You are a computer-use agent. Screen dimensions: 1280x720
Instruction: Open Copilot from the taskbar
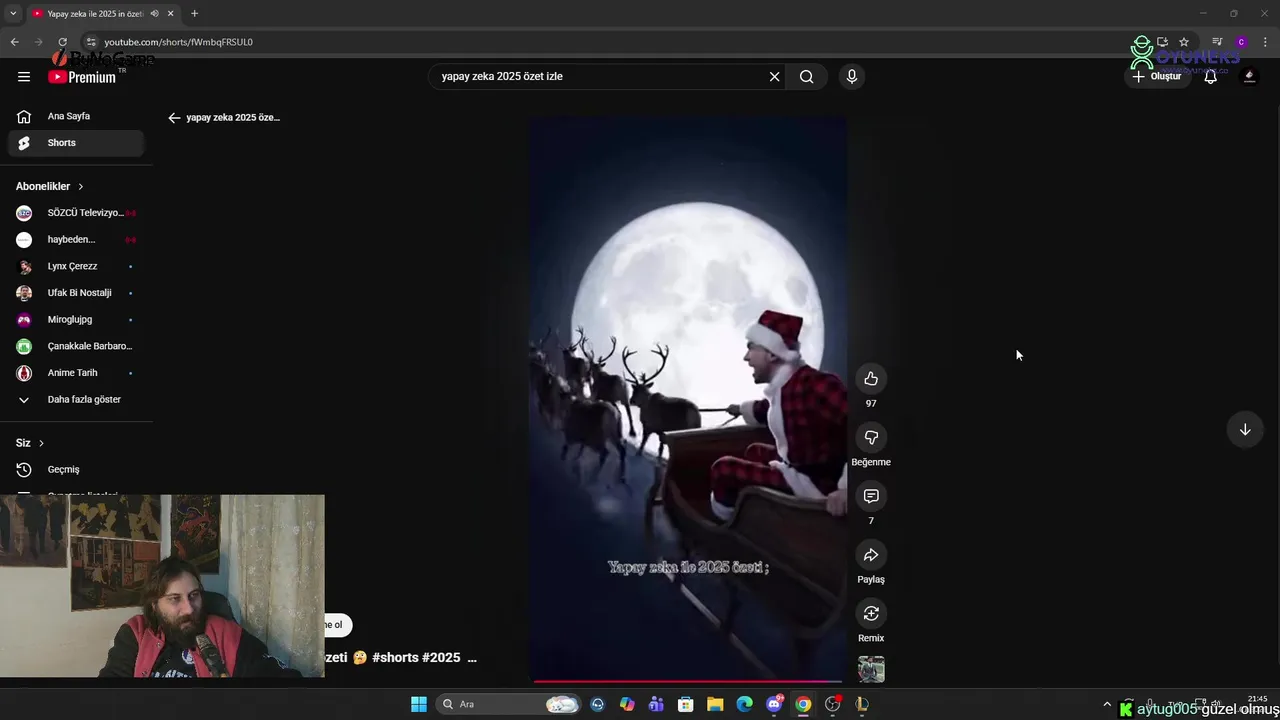coord(627,704)
